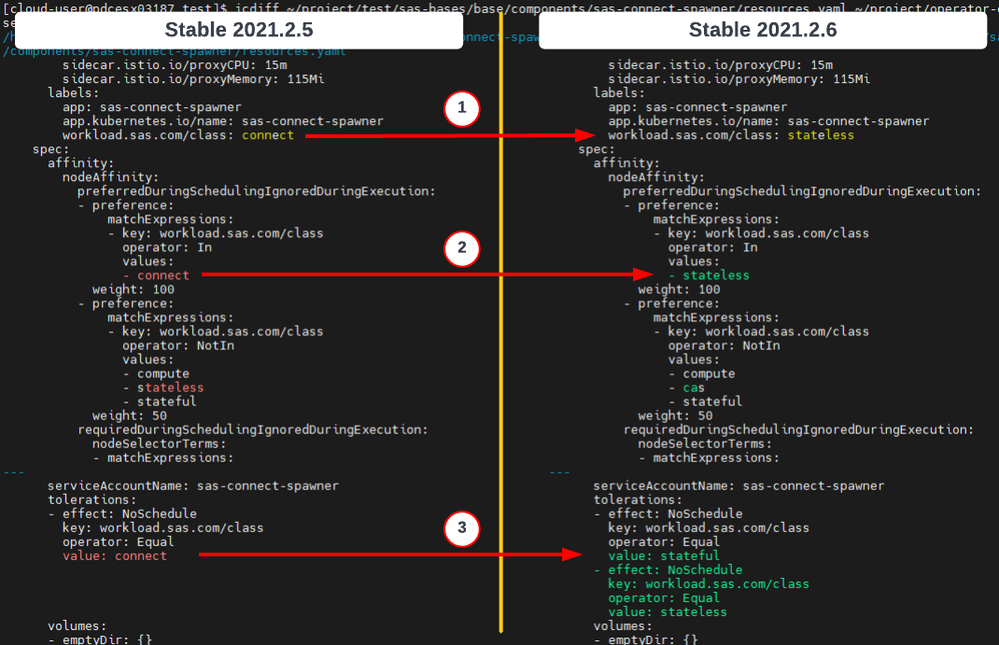The width and height of the screenshot is (999, 645).
Task: Click the cloud-user command prompt at top
Action: tap(110, 7)
